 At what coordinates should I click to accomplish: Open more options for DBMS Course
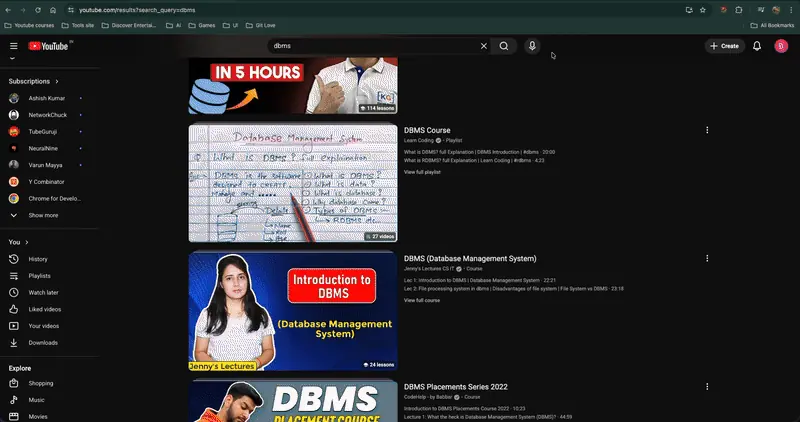pos(707,130)
